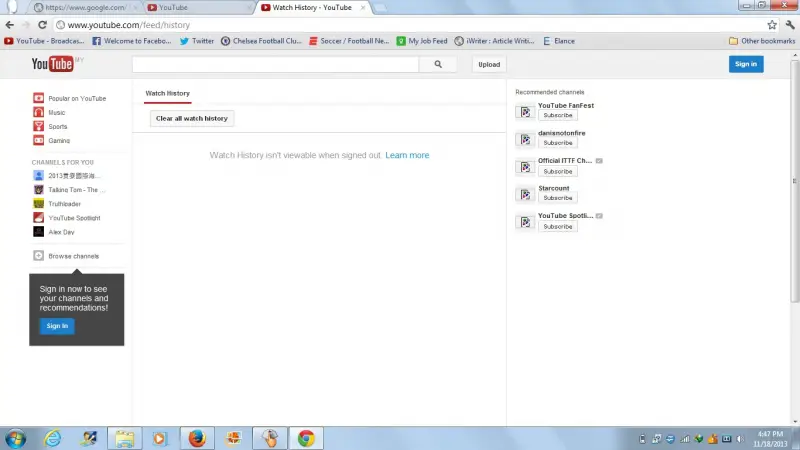
Task: Open Starcount channel thumbnail
Action: [525, 194]
